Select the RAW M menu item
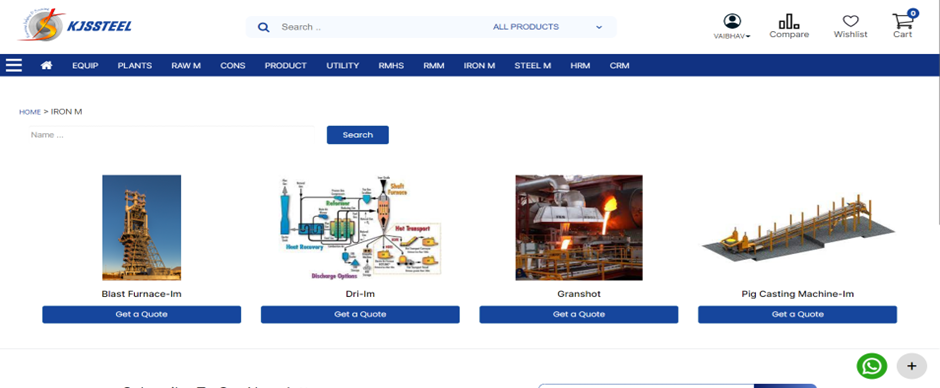The height and width of the screenshot is (388, 940). click(x=186, y=65)
